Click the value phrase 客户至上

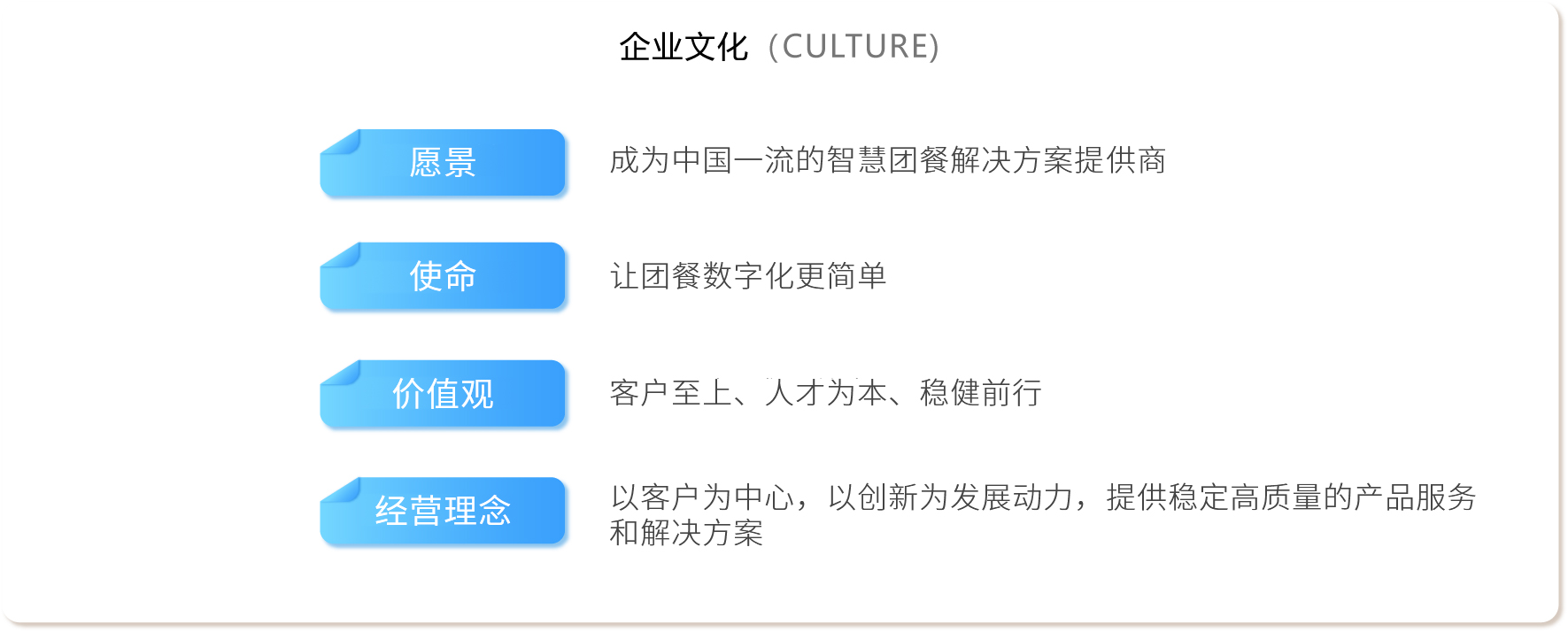[671, 393]
